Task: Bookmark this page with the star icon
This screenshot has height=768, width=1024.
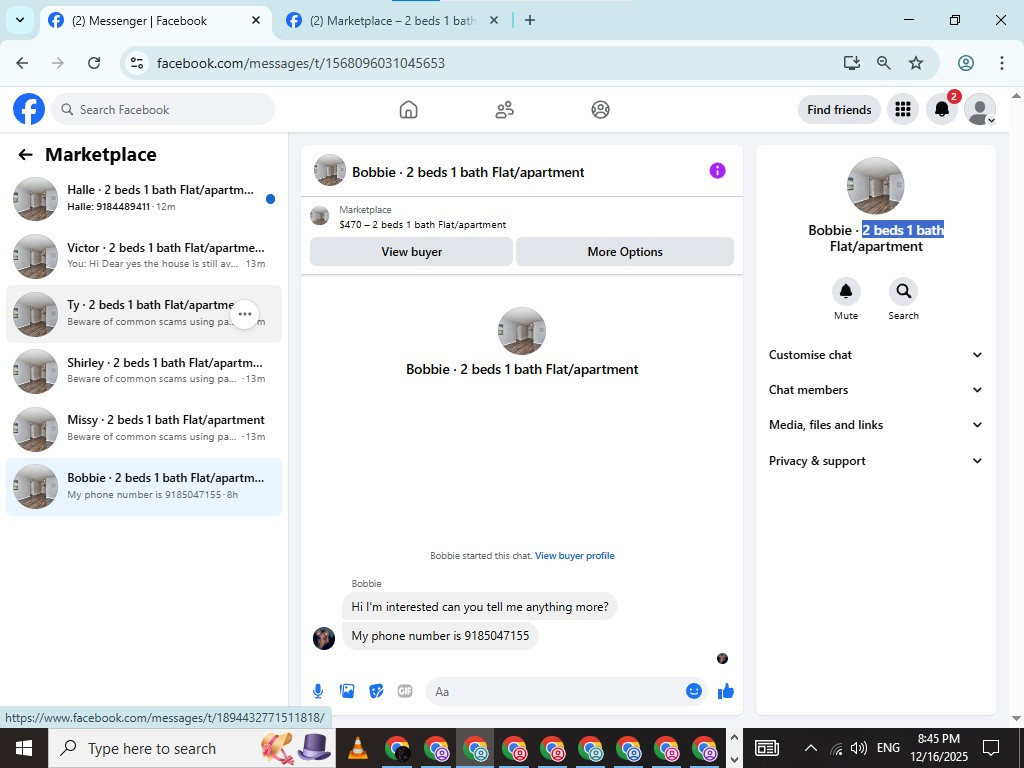Action: [916, 63]
